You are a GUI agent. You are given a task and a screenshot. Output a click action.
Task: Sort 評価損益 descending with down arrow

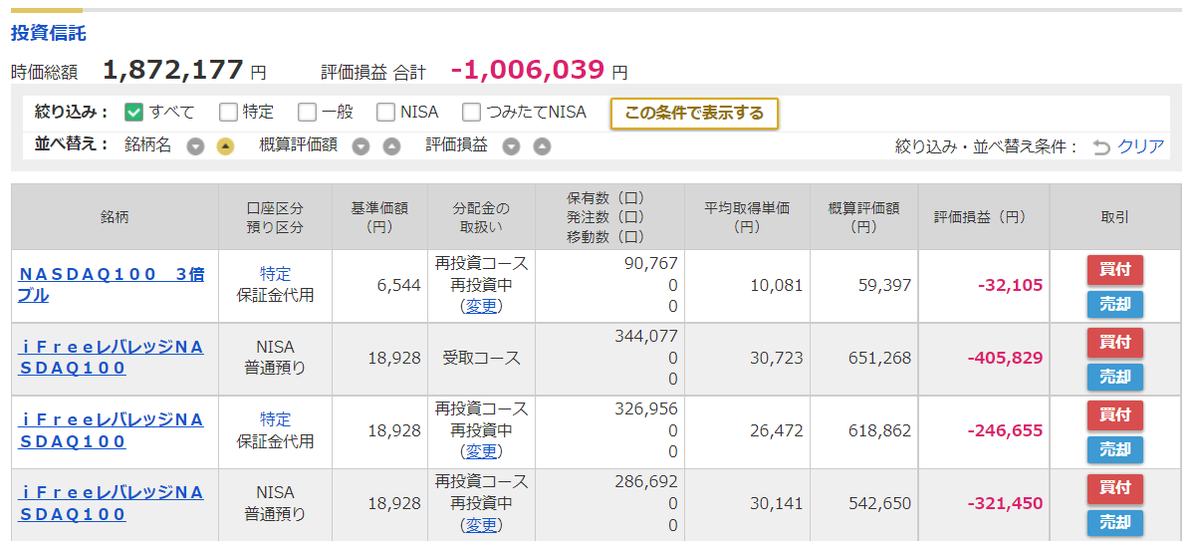click(512, 146)
